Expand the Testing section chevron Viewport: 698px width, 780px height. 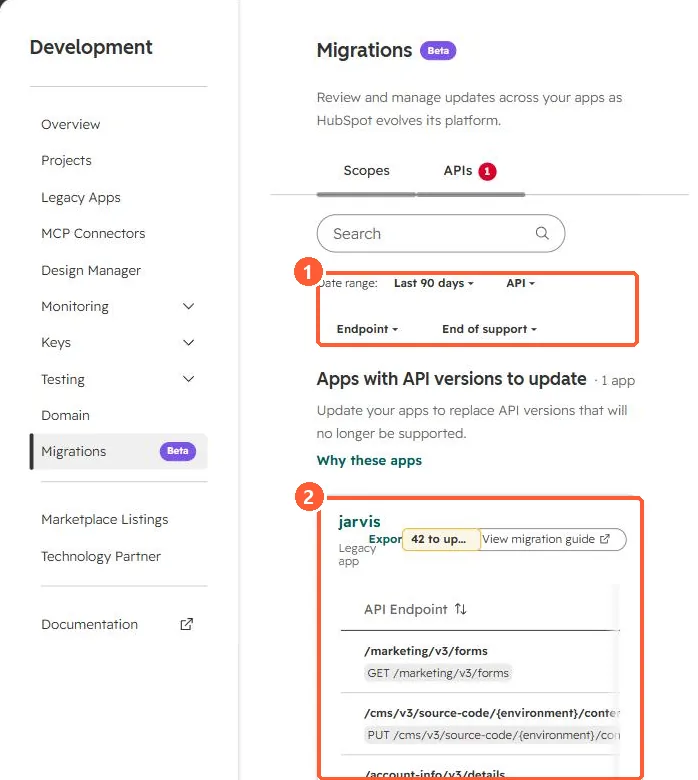tap(189, 379)
